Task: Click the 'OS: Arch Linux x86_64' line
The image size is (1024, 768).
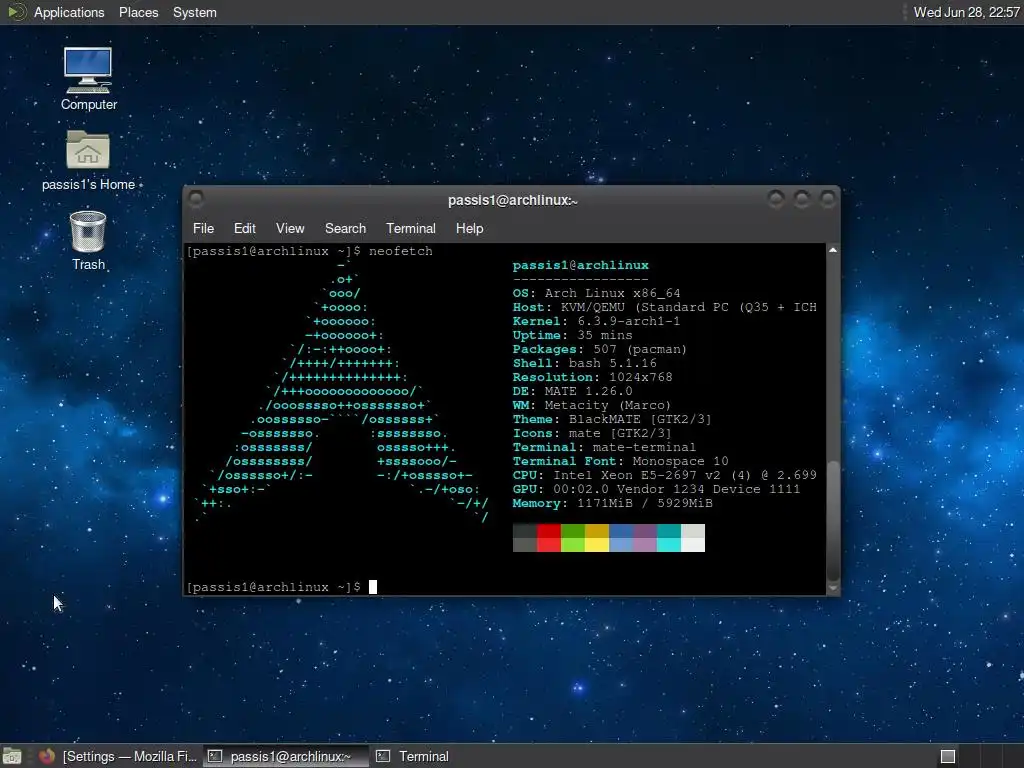Action: coord(596,293)
